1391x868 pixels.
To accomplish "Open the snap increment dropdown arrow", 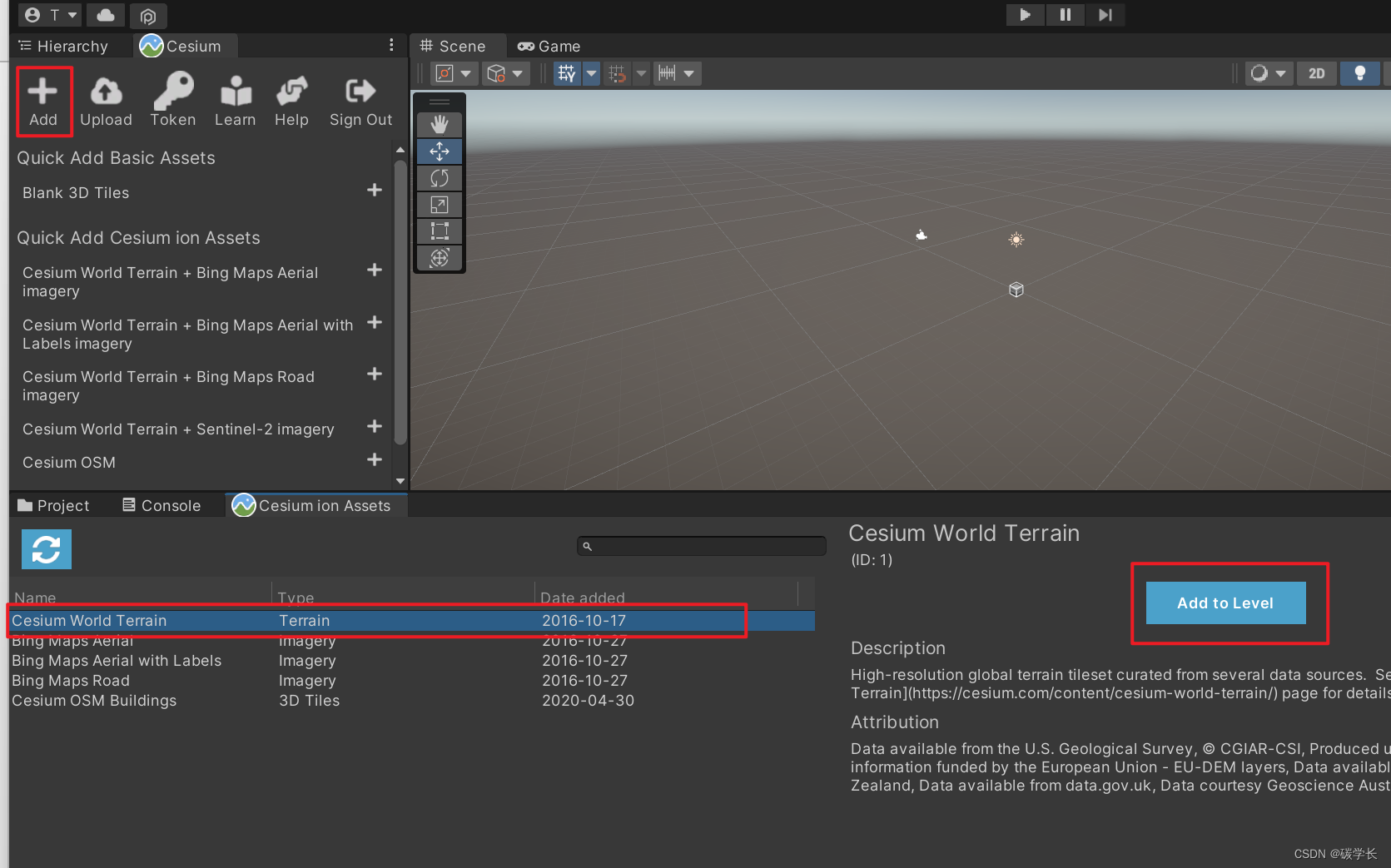I will 689,73.
